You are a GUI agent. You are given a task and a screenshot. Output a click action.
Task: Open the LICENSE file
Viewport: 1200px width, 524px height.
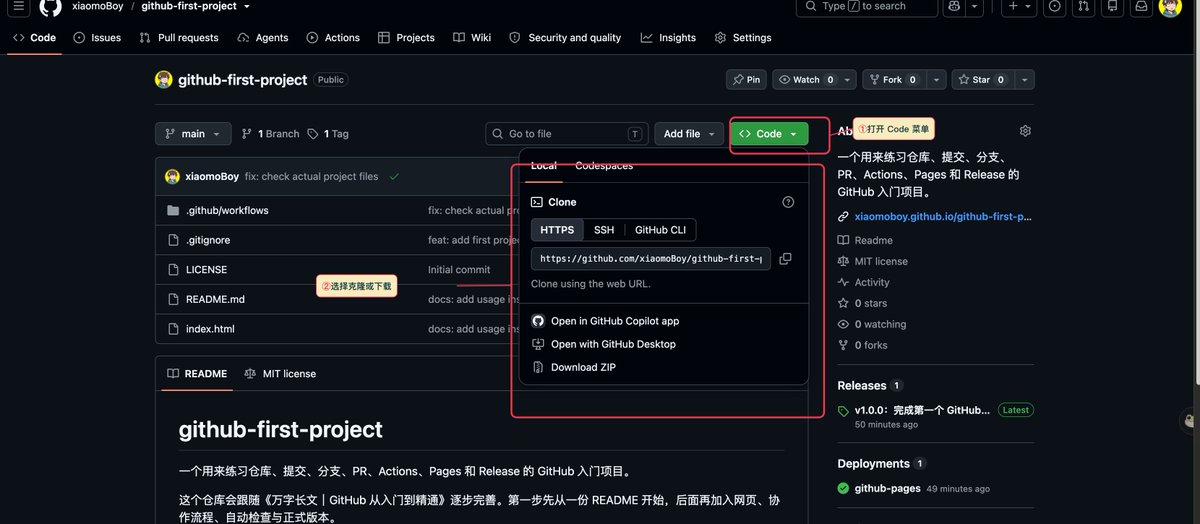point(206,270)
